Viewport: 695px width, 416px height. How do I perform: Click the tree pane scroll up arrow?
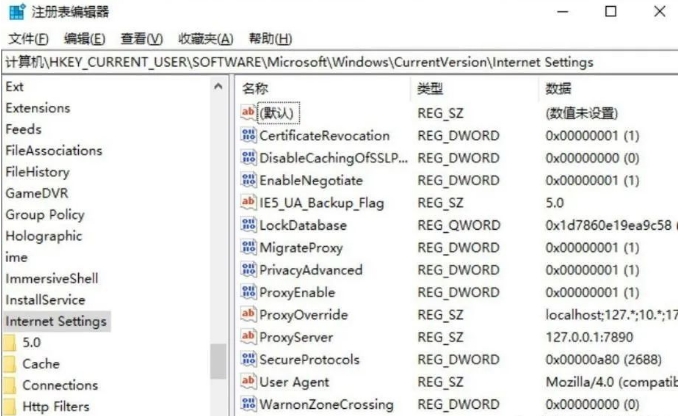(x=219, y=89)
